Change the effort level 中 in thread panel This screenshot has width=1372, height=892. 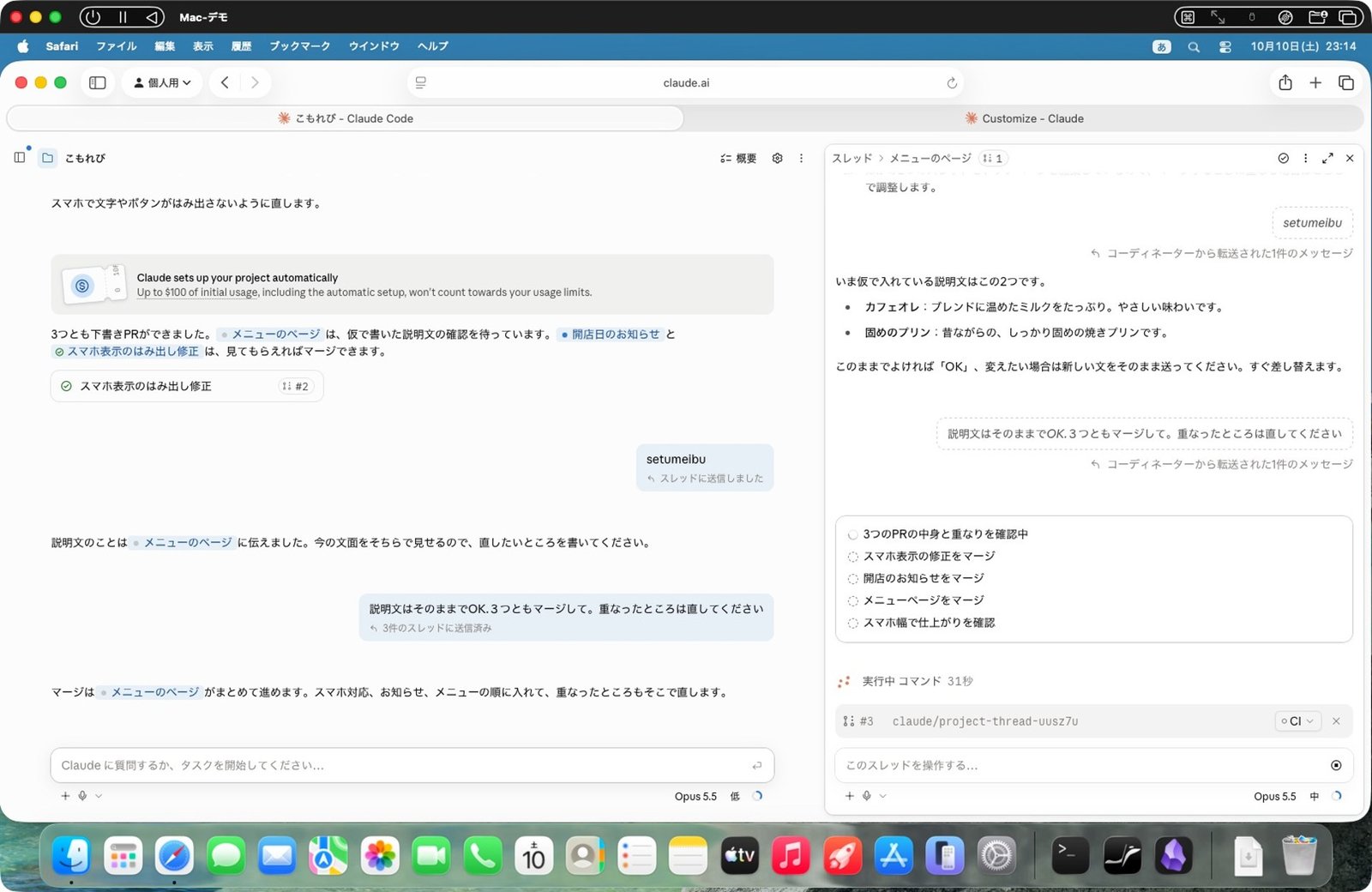click(1315, 796)
